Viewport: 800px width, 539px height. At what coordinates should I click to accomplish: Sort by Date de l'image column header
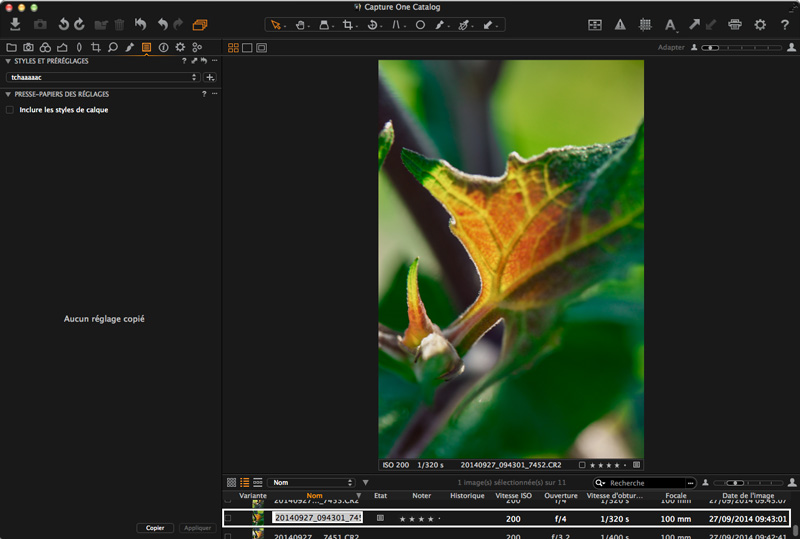748,496
